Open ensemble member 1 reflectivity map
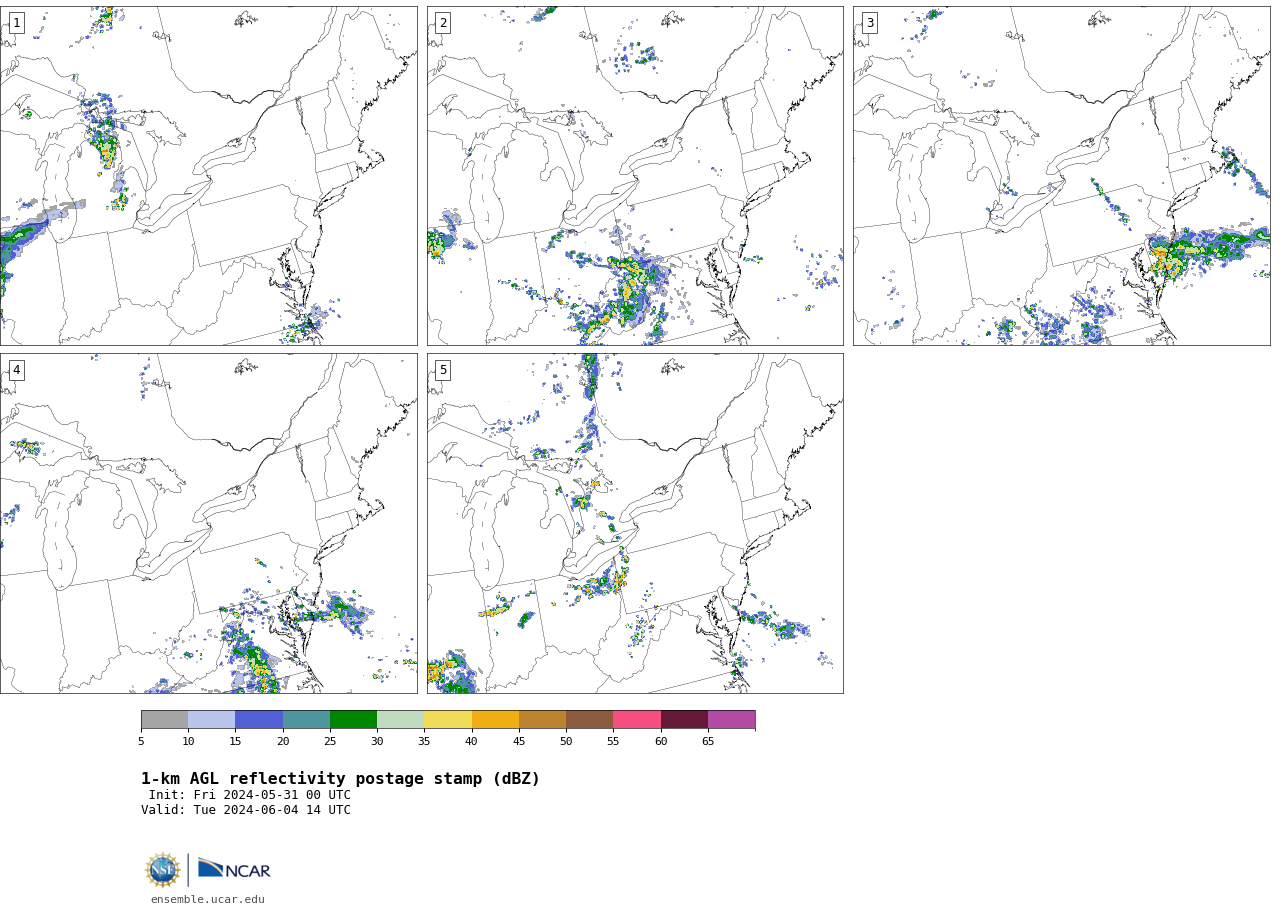This screenshot has width=1280, height=910. 208,176
